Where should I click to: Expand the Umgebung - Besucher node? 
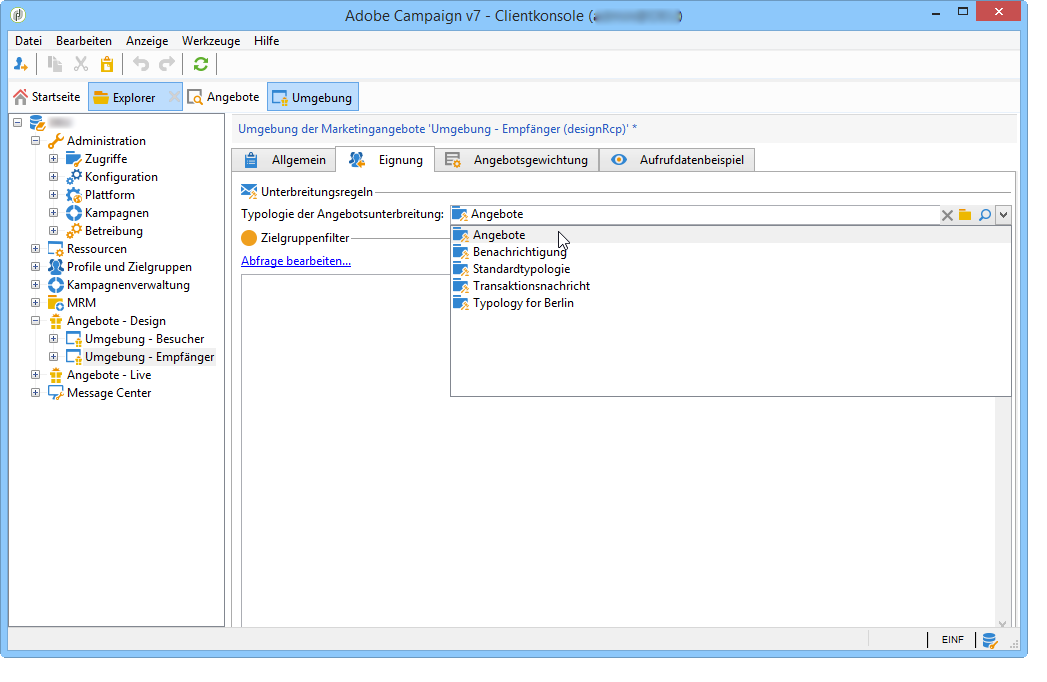point(53,339)
